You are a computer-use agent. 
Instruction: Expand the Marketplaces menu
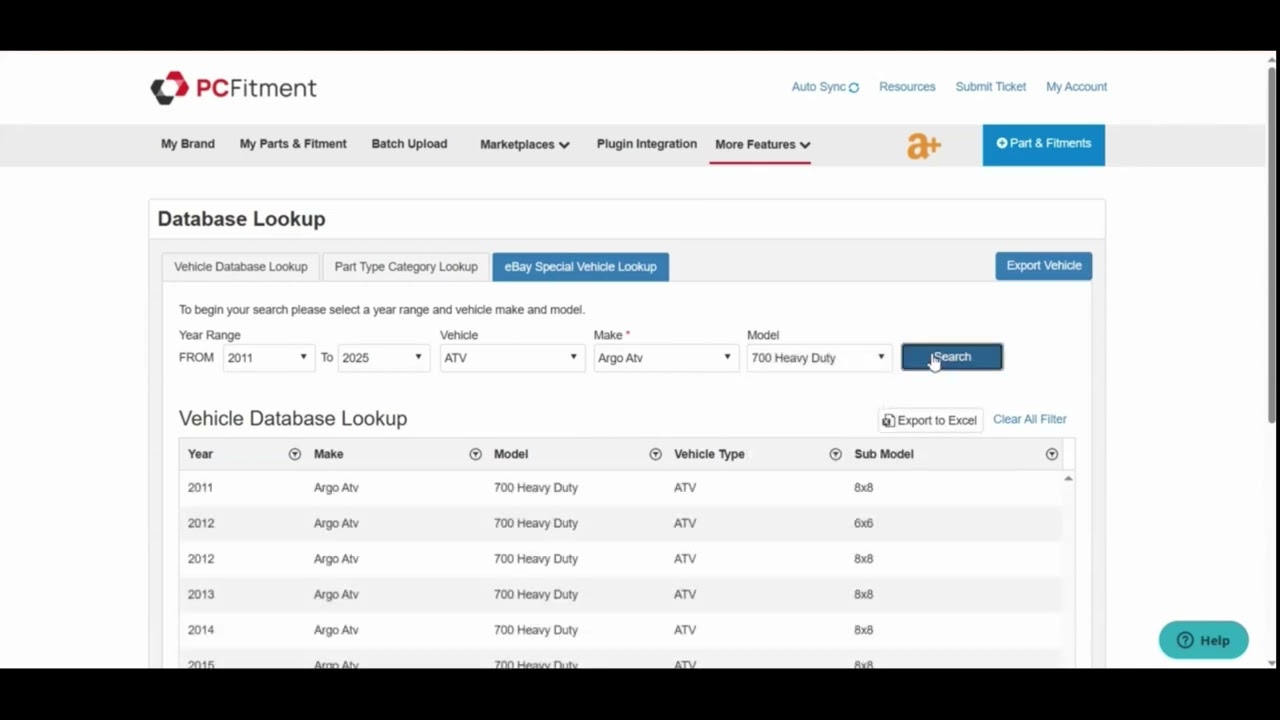524,145
